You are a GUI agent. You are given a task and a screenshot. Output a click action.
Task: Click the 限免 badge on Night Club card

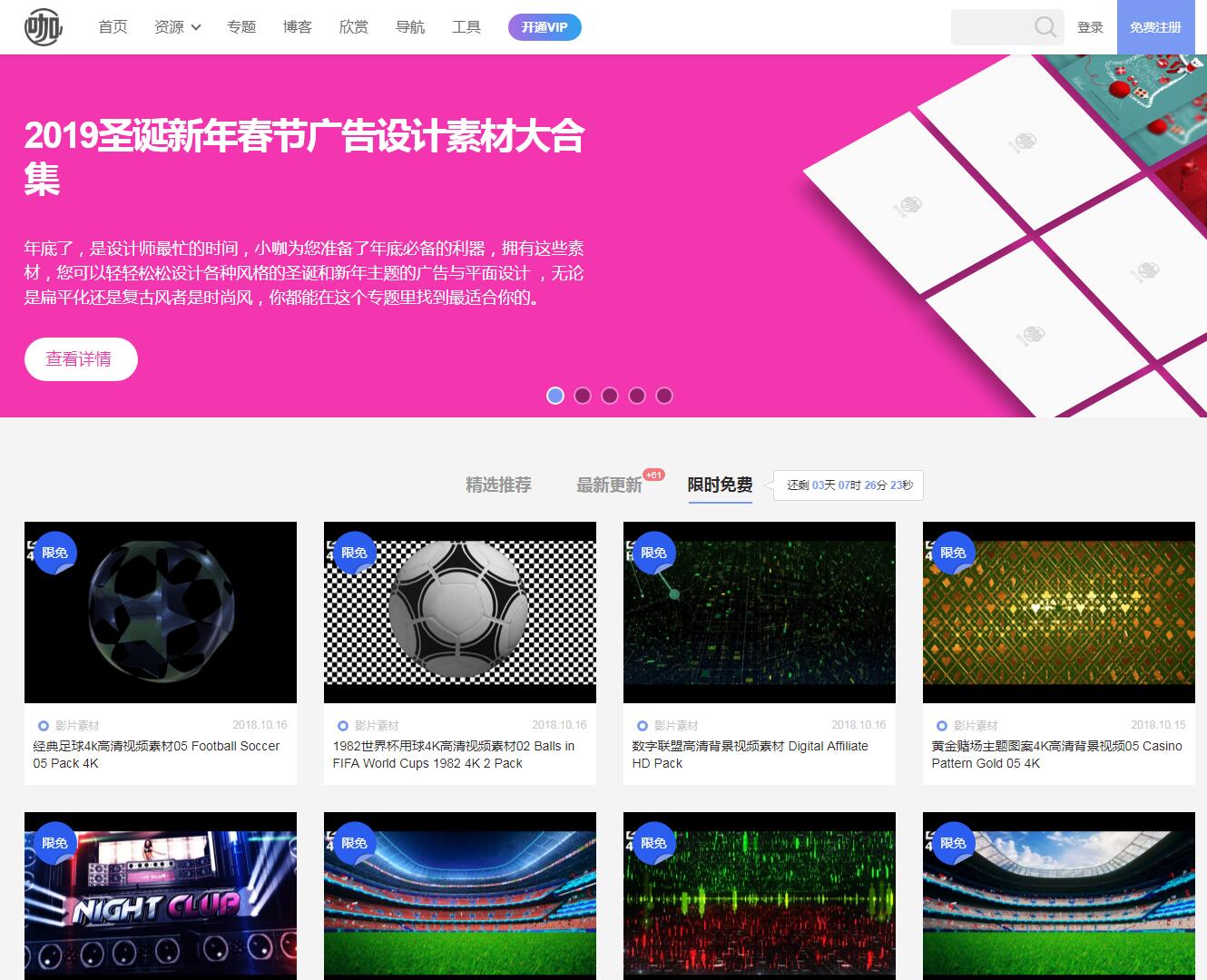click(x=54, y=843)
